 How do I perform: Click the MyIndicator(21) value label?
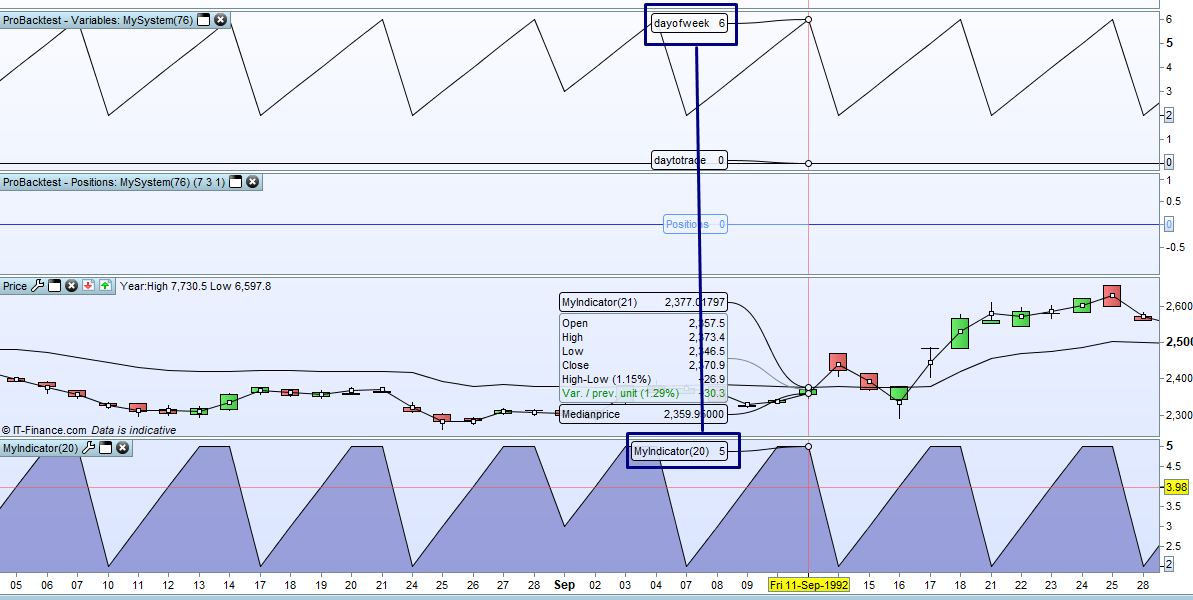coord(643,302)
